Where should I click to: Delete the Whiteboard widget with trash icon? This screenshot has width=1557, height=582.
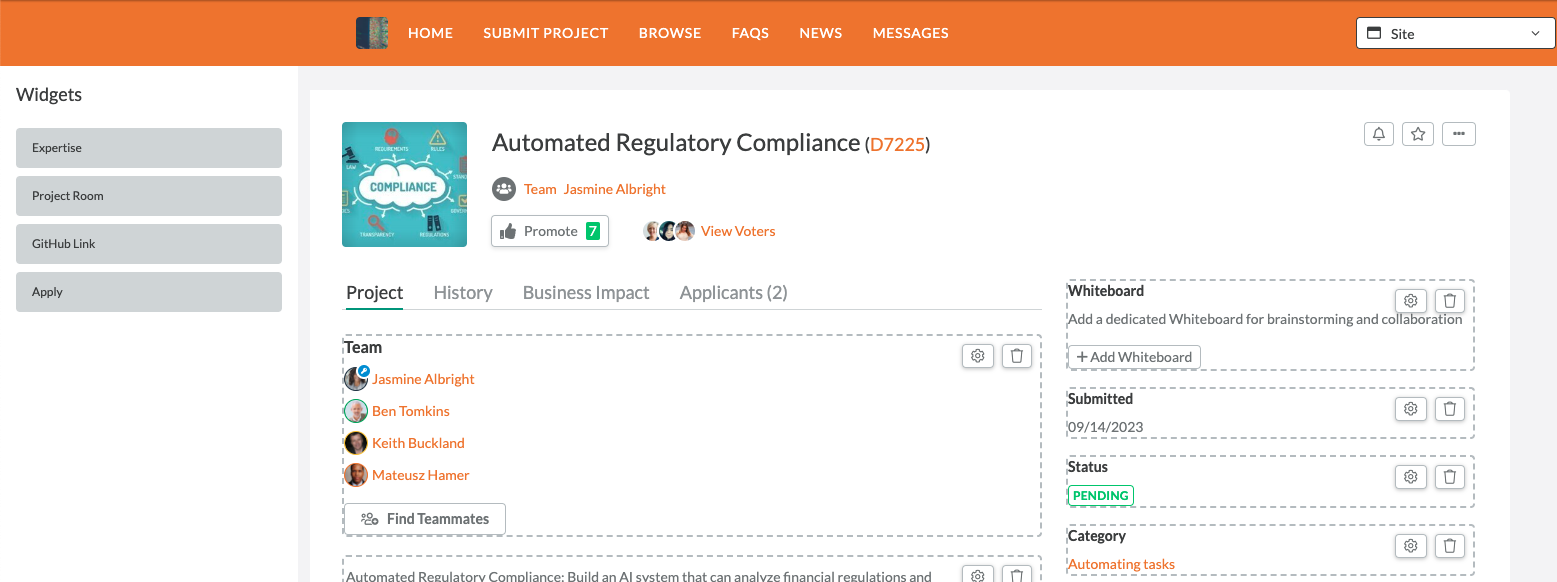pos(1451,300)
